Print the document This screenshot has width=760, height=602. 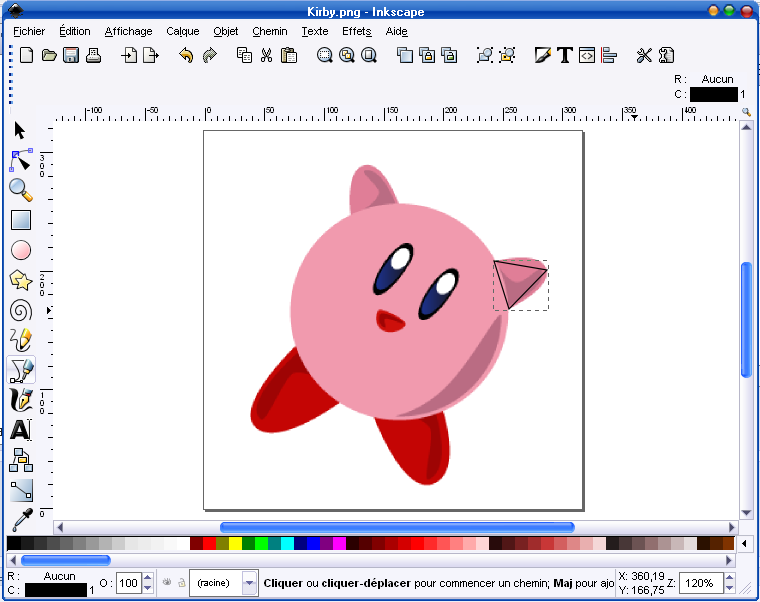(93, 55)
